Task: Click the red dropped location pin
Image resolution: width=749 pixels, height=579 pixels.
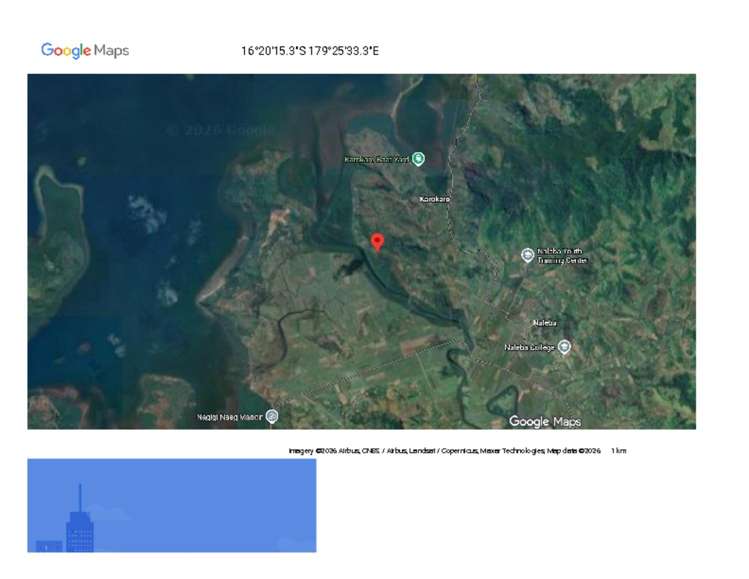Action: point(377,242)
